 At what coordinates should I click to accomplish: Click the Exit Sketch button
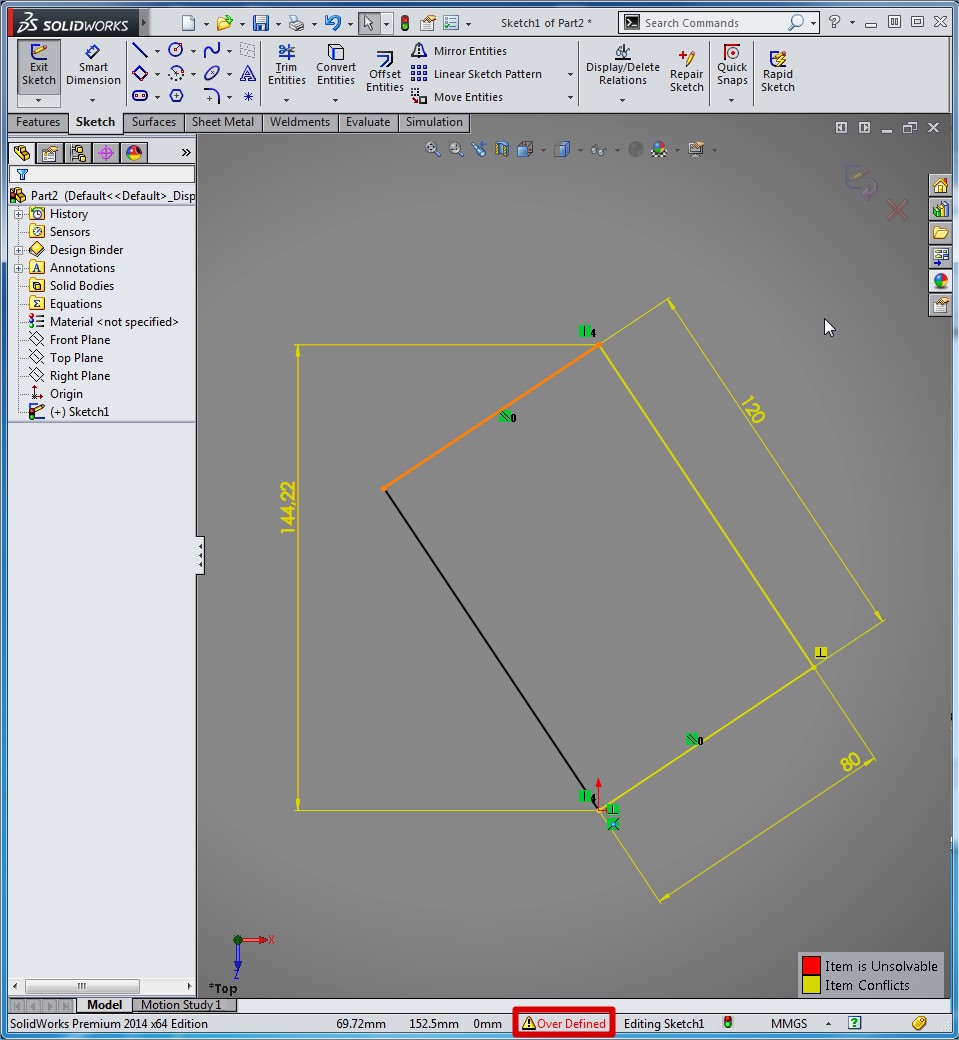pos(39,66)
